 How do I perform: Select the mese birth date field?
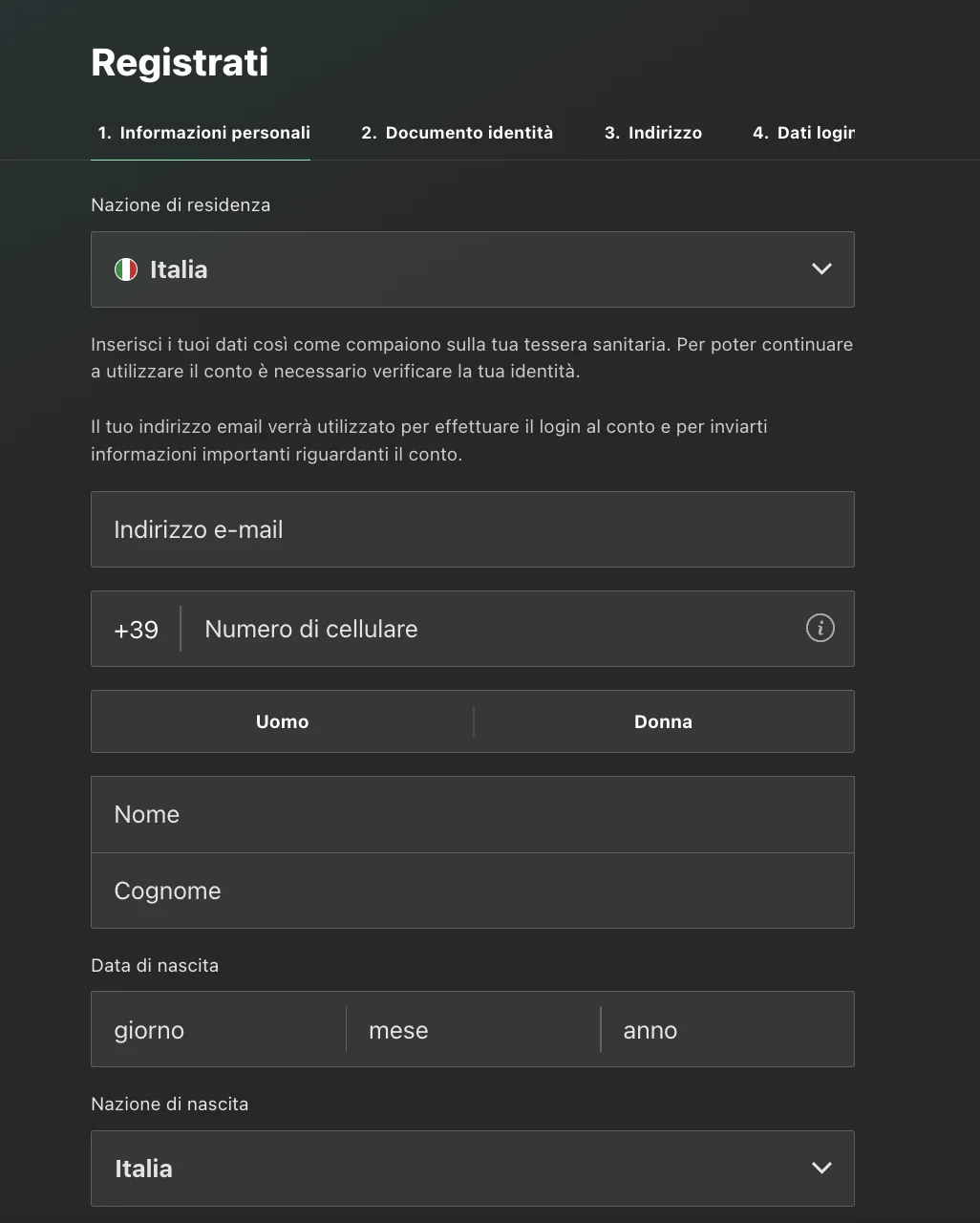pyautogui.click(x=473, y=1030)
